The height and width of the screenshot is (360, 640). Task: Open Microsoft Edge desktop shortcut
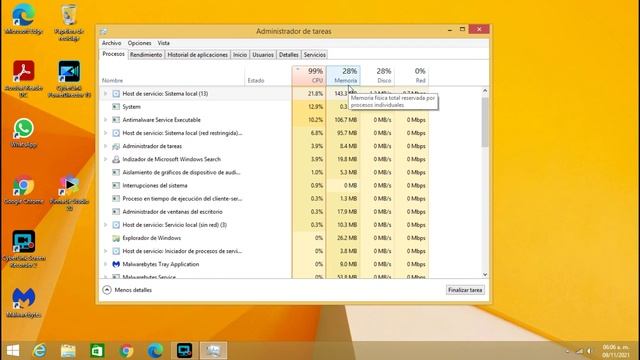(24, 18)
